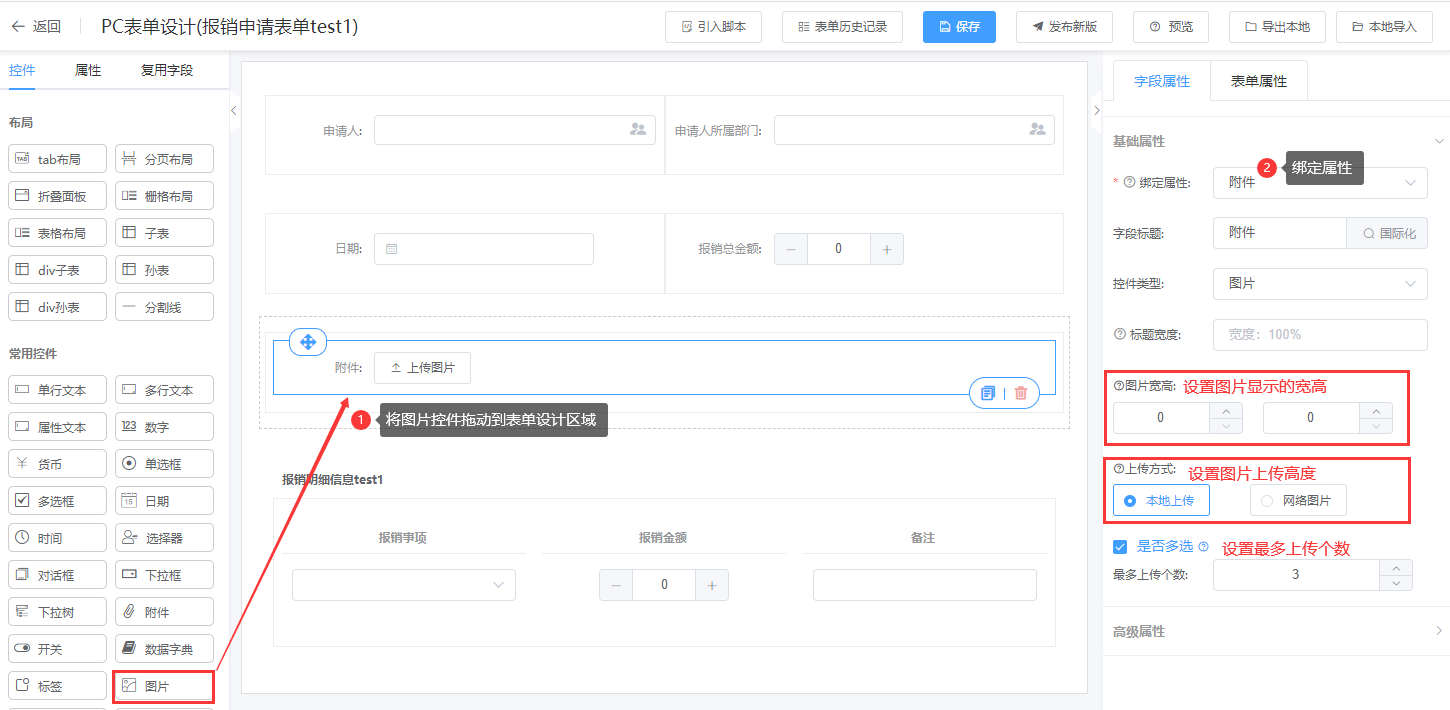Viewport: 1450px width, 710px height.
Task: Uncheck the 是否多选 checkbox
Action: coord(1120,547)
